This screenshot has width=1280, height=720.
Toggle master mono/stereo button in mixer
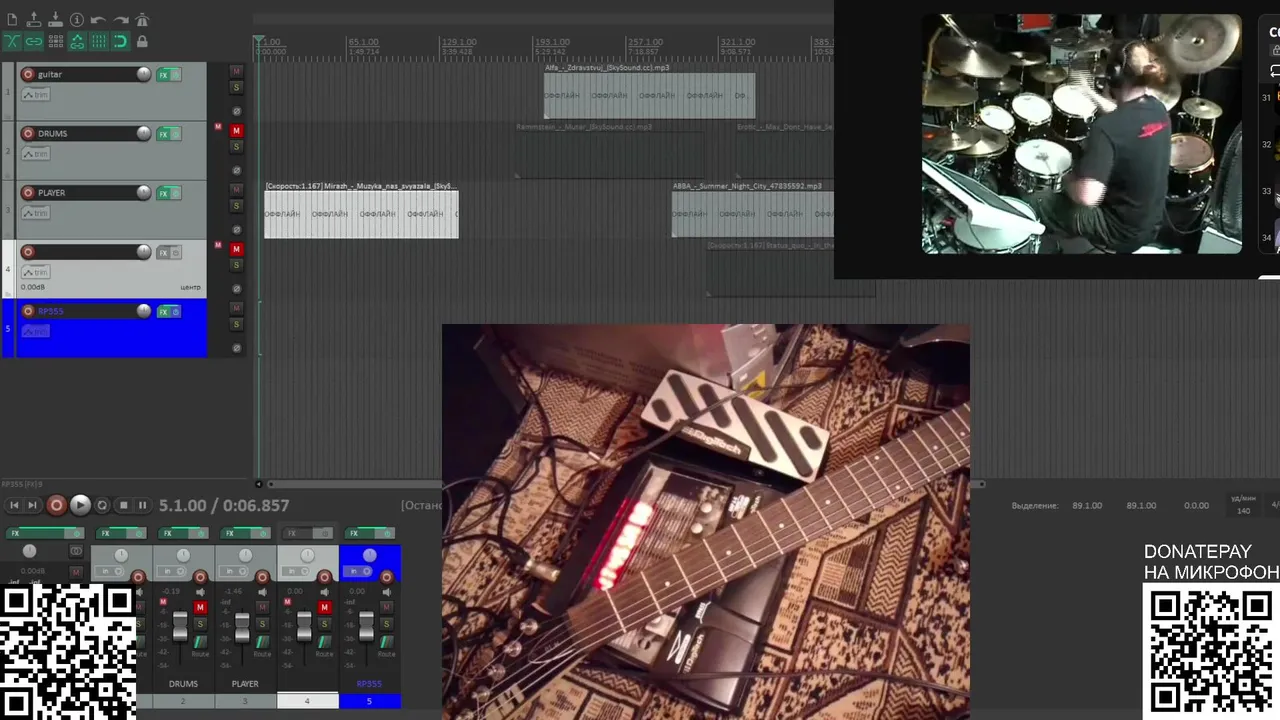76,551
